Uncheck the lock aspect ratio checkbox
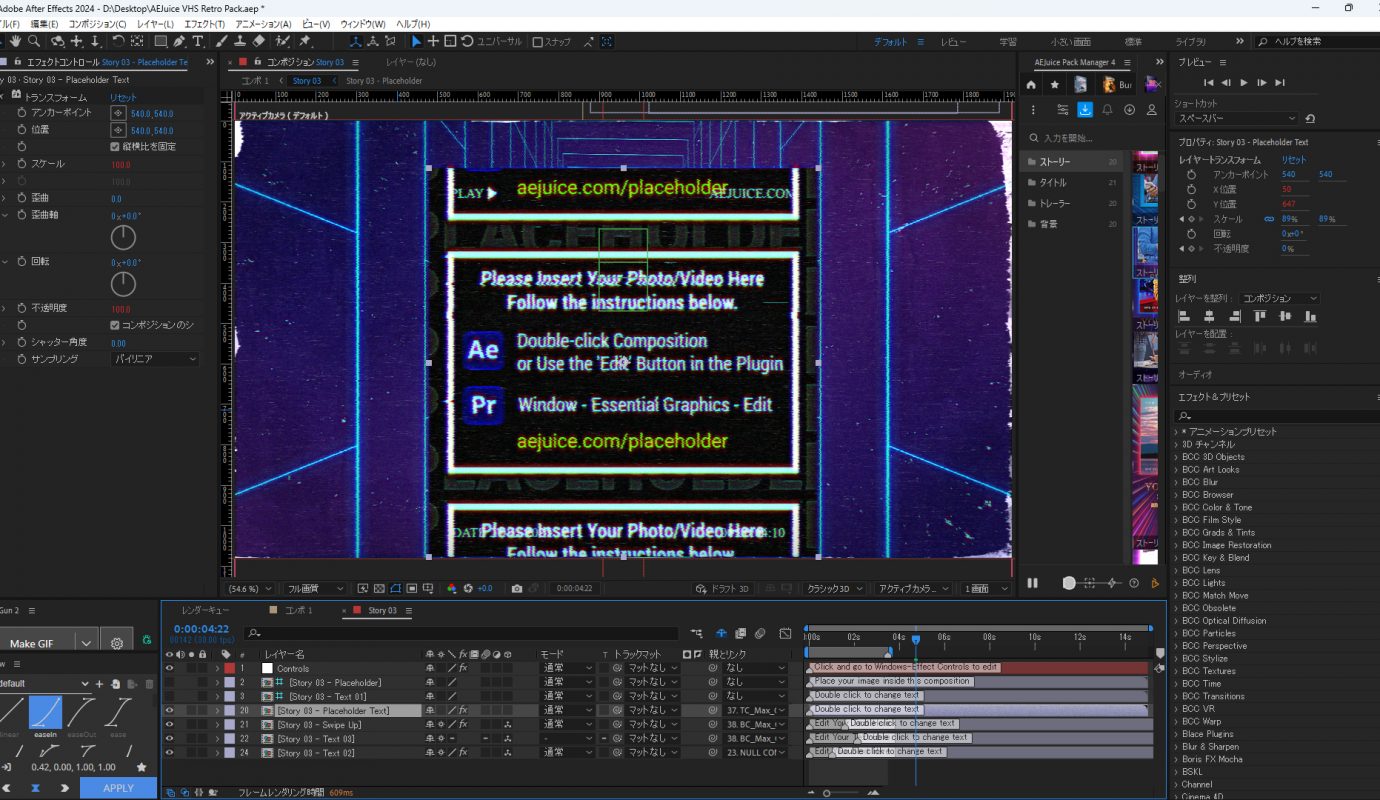Screen dimensions: 1380x800 [115, 146]
